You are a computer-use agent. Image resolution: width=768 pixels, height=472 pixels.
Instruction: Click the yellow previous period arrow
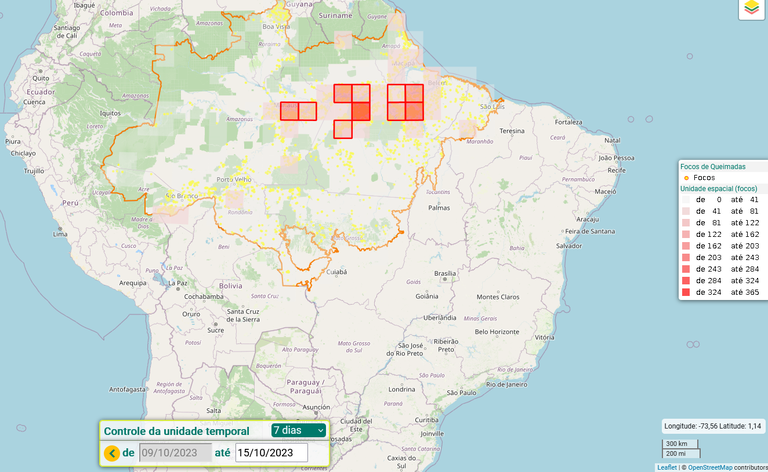click(x=112, y=453)
